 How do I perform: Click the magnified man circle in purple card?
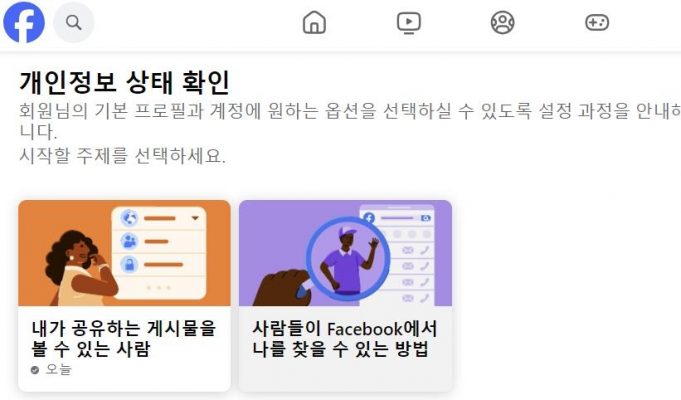[348, 259]
